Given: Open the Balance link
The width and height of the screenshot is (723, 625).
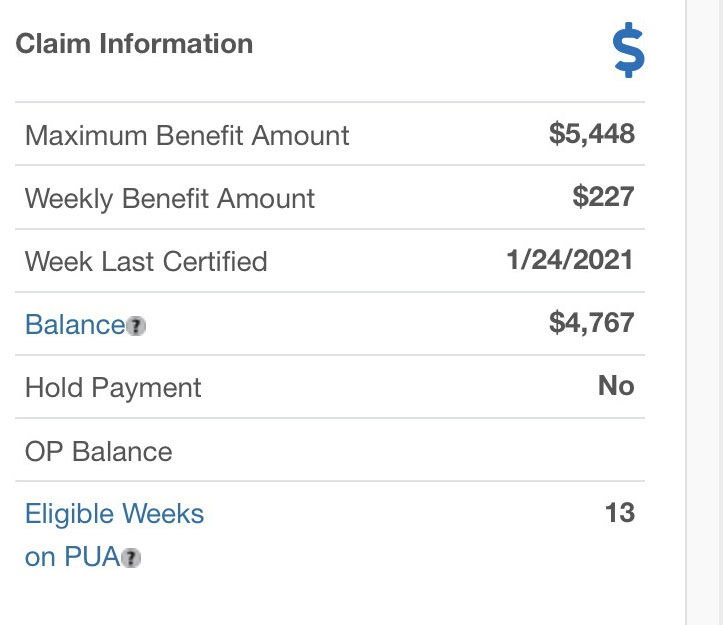Looking at the screenshot, I should (74, 324).
